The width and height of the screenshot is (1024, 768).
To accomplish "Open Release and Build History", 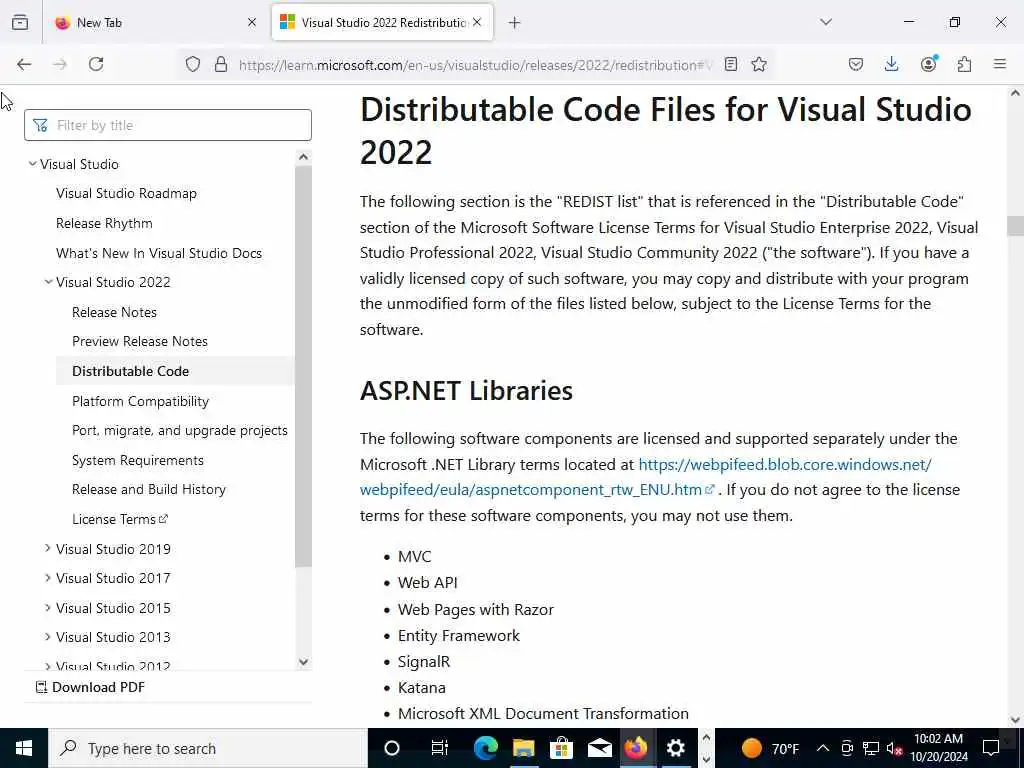I will [x=149, y=489].
